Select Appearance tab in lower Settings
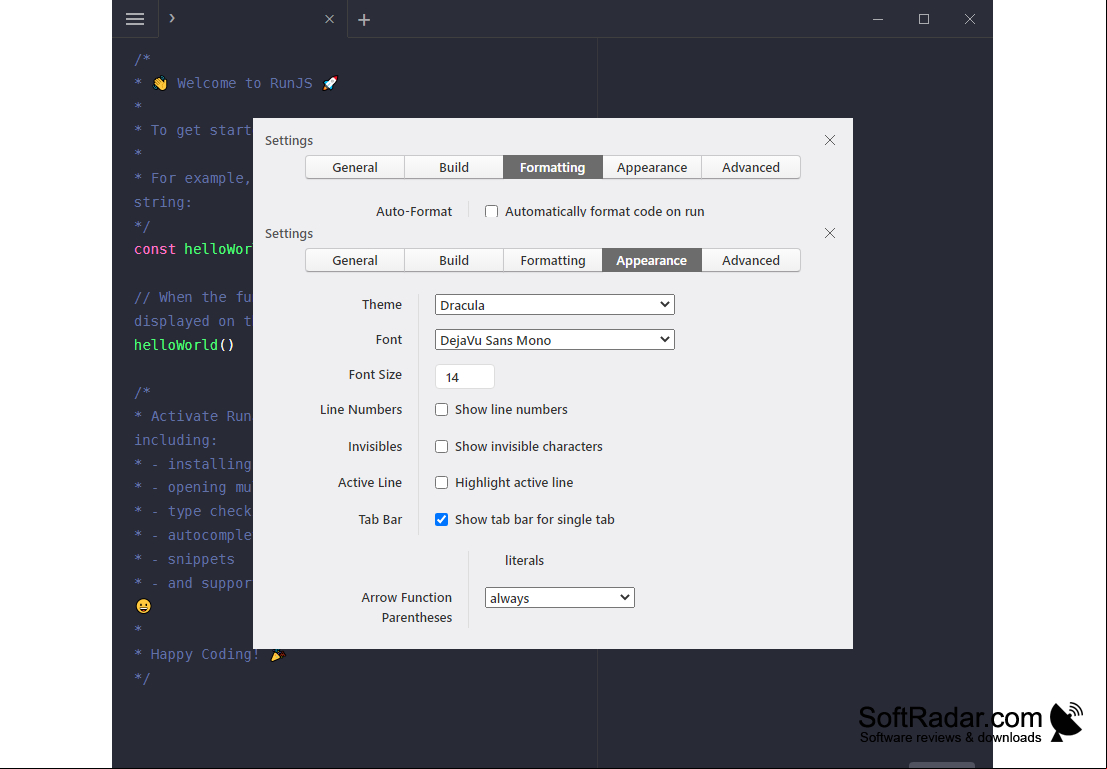The height and width of the screenshot is (769, 1107). [652, 261]
